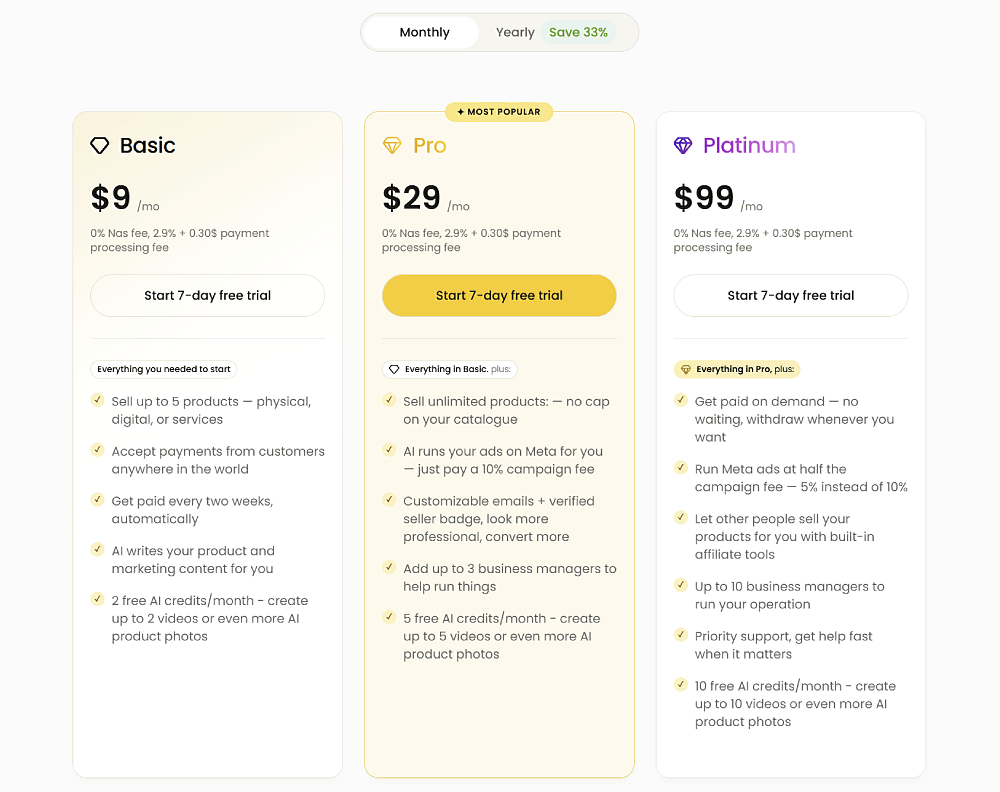Switch billing to Monthly

click(424, 32)
